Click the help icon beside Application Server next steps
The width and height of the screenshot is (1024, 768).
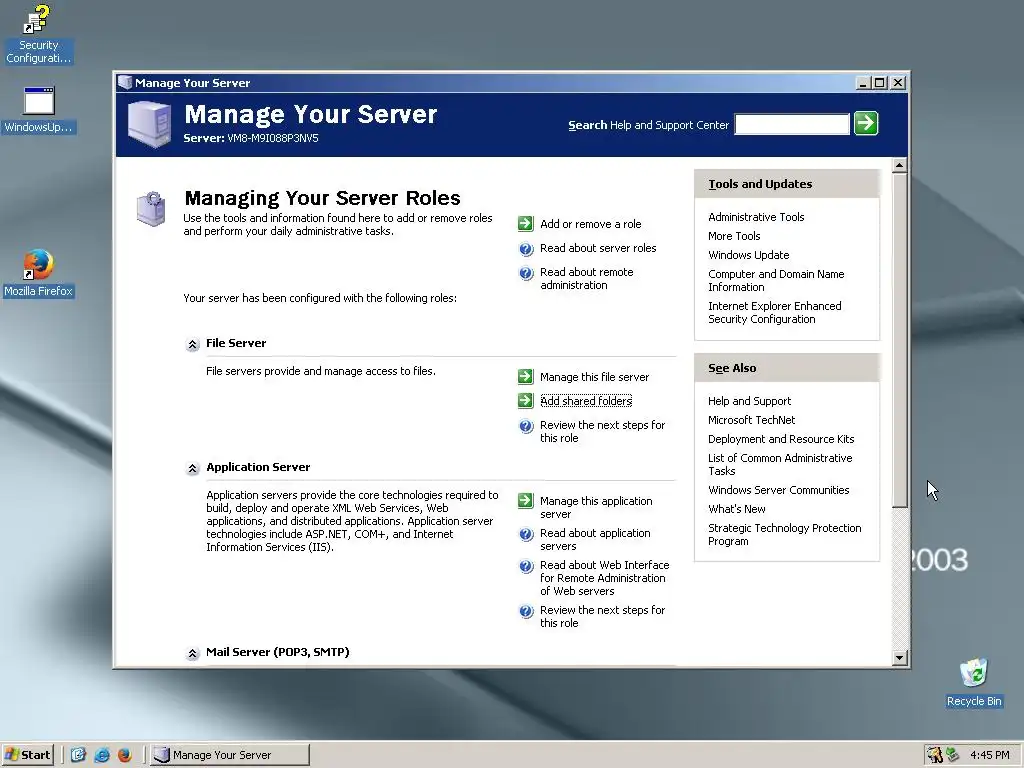(526, 611)
